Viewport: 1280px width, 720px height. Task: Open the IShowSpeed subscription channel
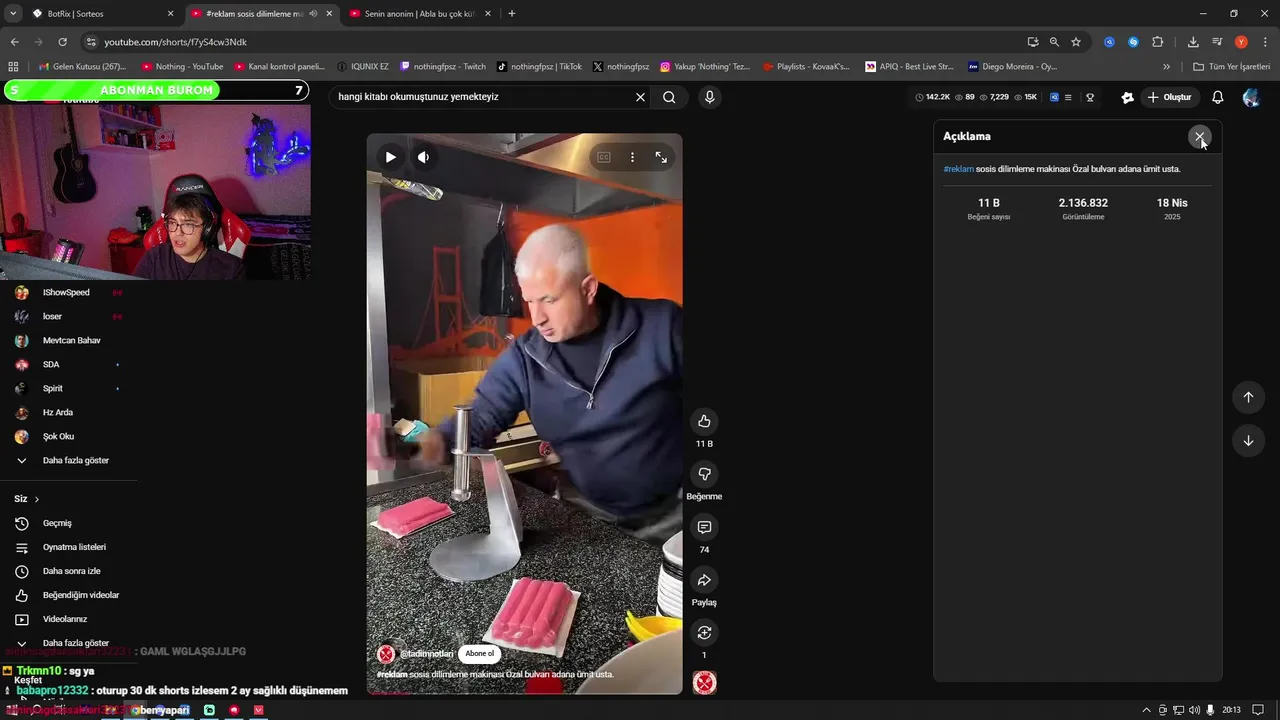pyautogui.click(x=65, y=292)
